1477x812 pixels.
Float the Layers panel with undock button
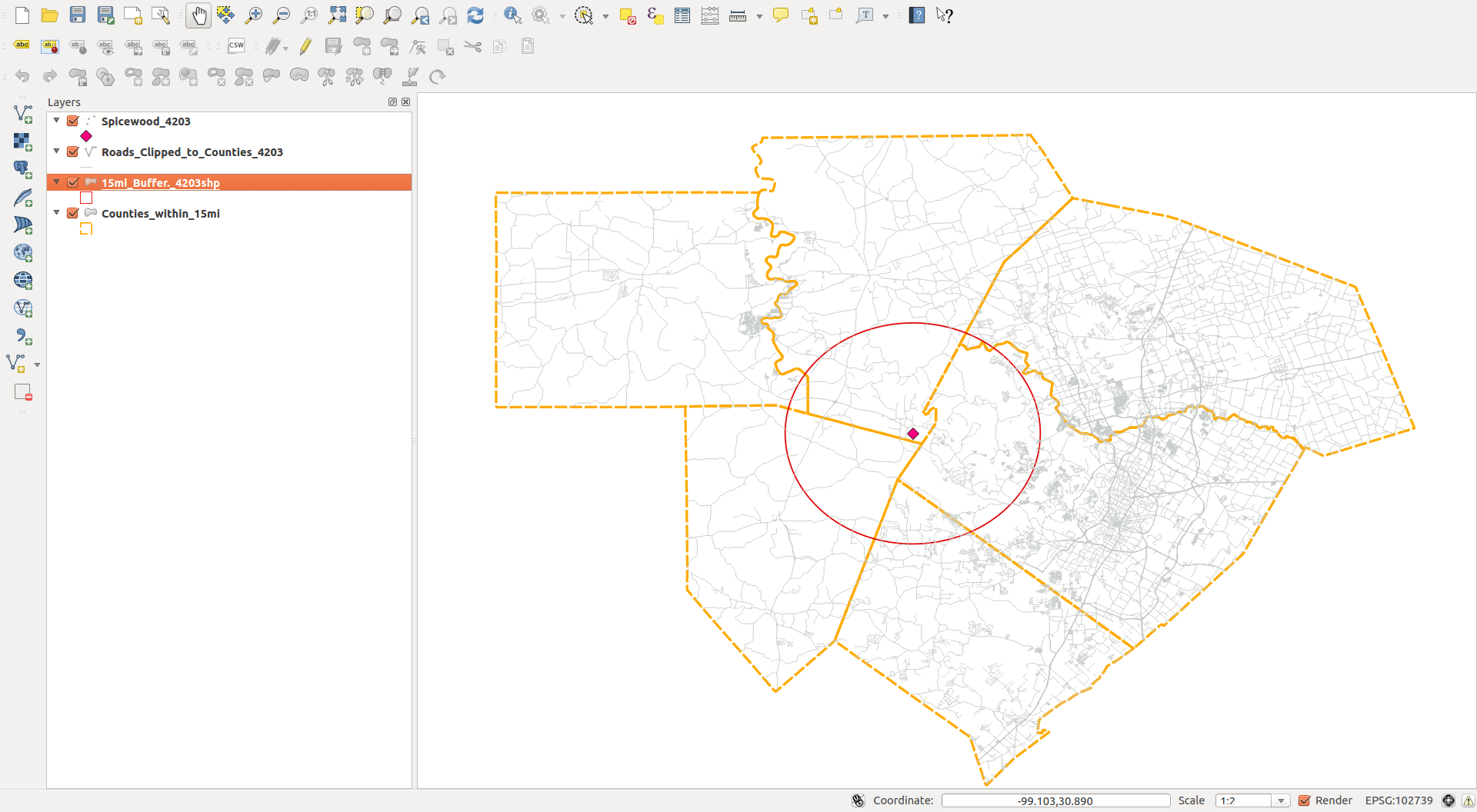[x=392, y=102]
